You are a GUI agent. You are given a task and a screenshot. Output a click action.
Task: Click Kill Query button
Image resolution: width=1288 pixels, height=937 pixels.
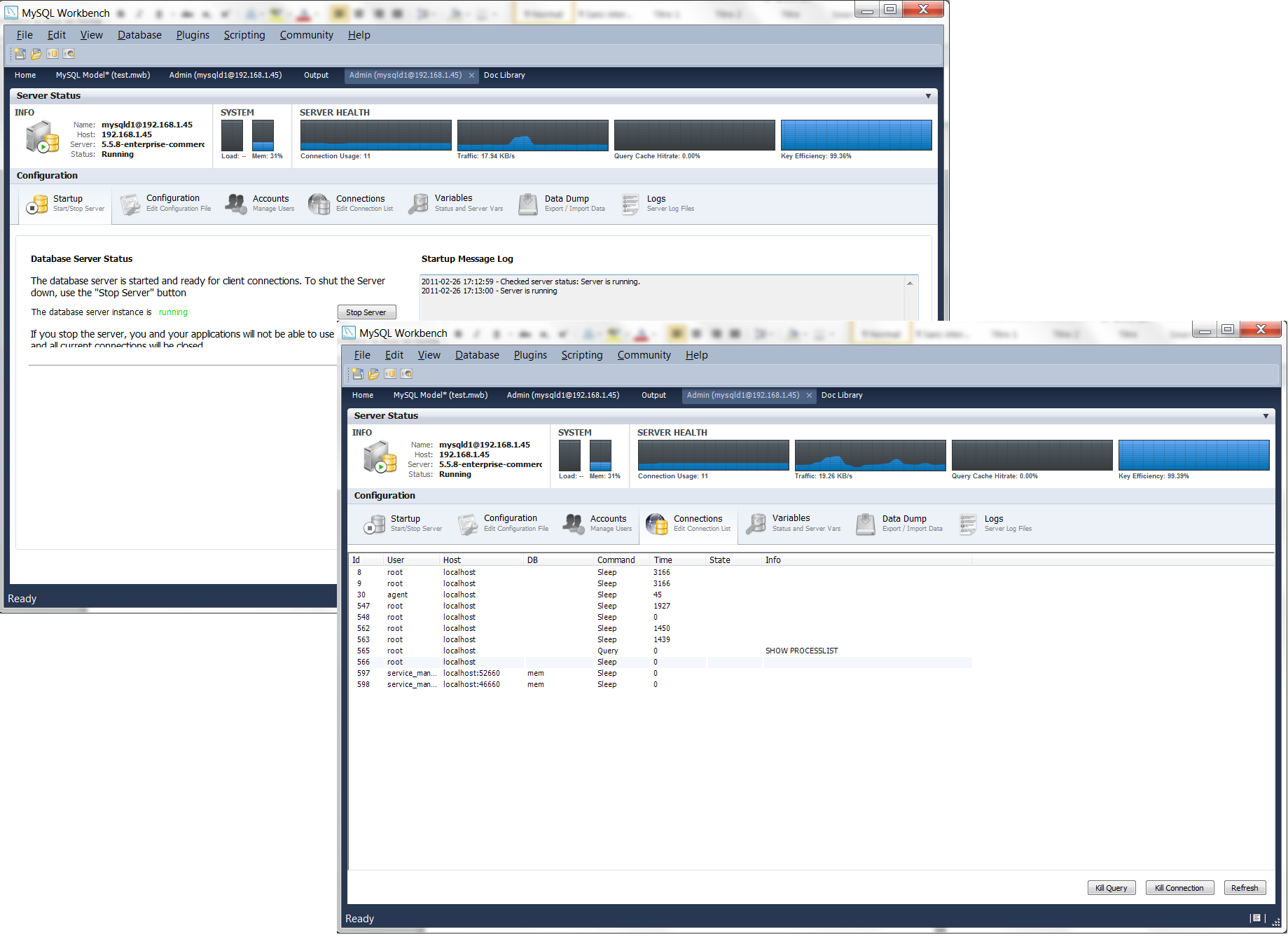(x=1112, y=888)
